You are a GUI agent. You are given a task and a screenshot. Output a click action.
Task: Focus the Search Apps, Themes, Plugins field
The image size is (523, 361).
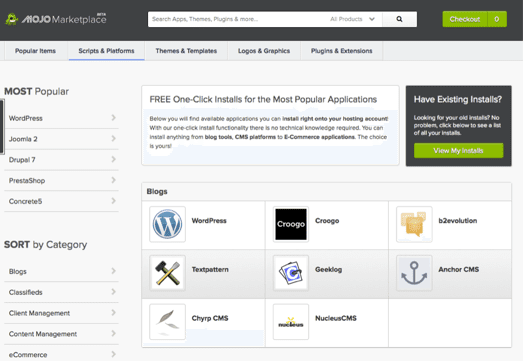click(237, 19)
